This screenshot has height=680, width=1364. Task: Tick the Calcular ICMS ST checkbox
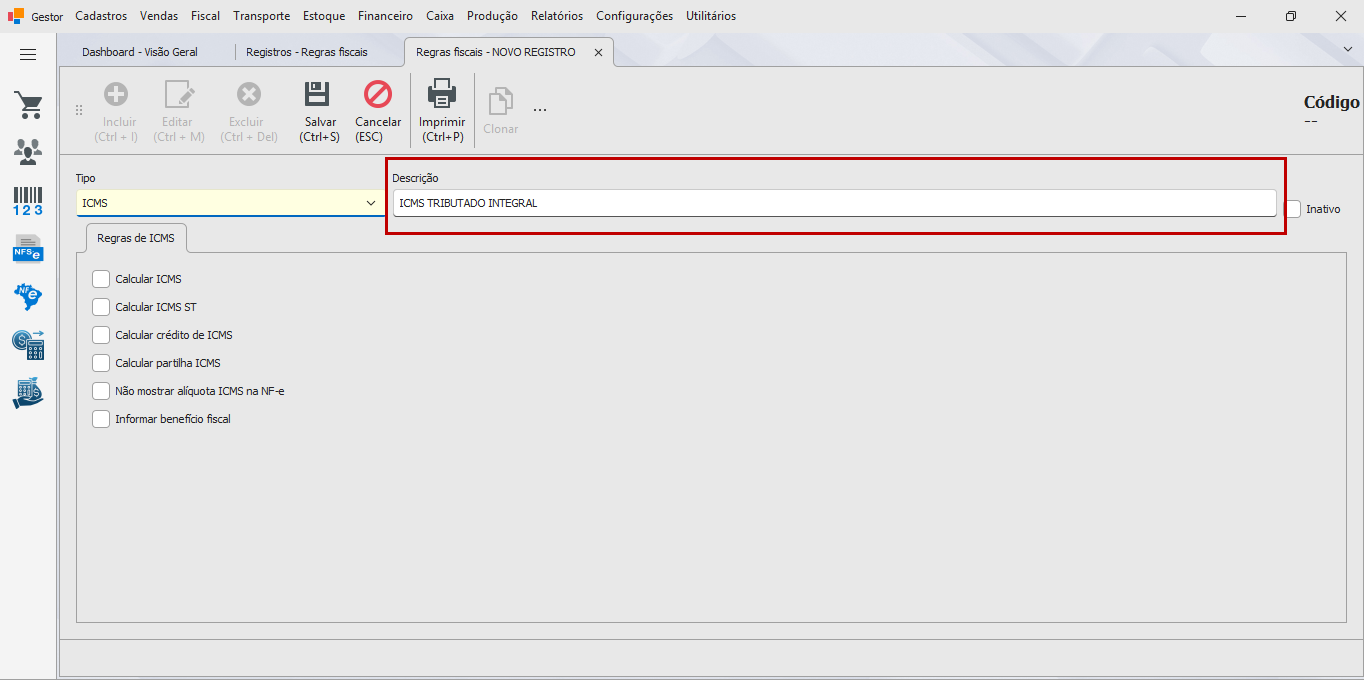coord(101,307)
